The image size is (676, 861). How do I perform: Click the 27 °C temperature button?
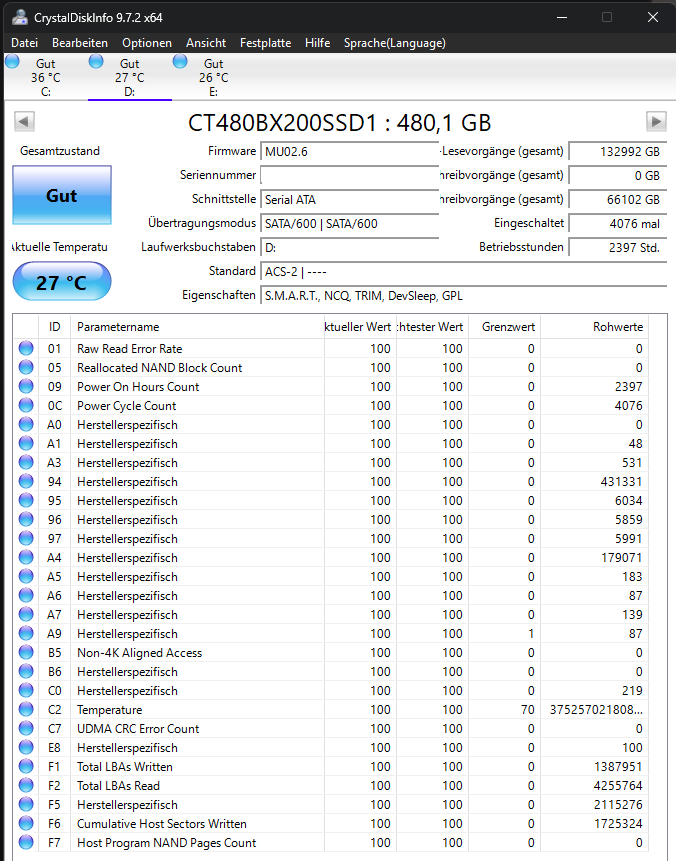[62, 282]
